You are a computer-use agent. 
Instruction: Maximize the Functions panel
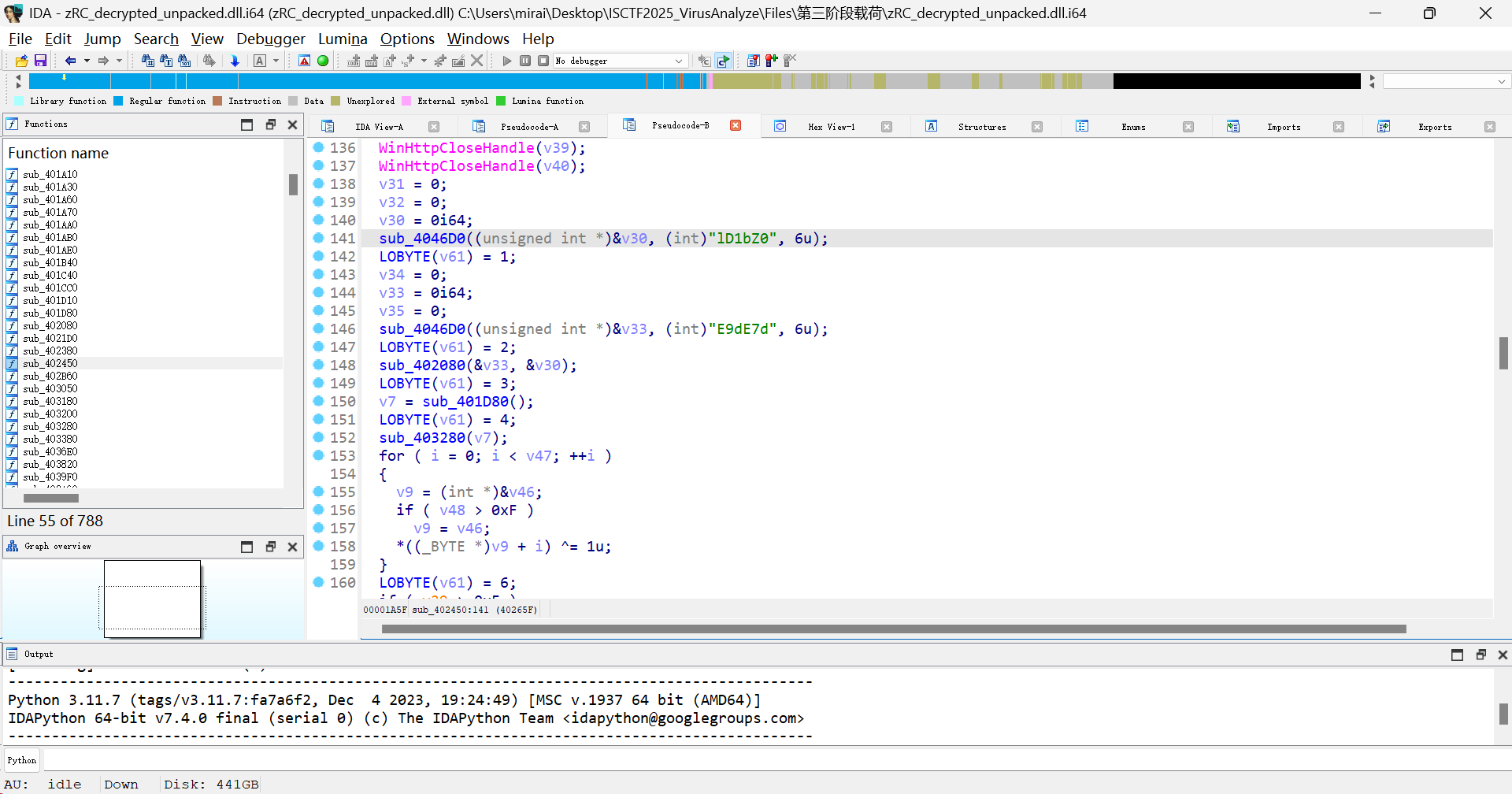click(x=246, y=124)
